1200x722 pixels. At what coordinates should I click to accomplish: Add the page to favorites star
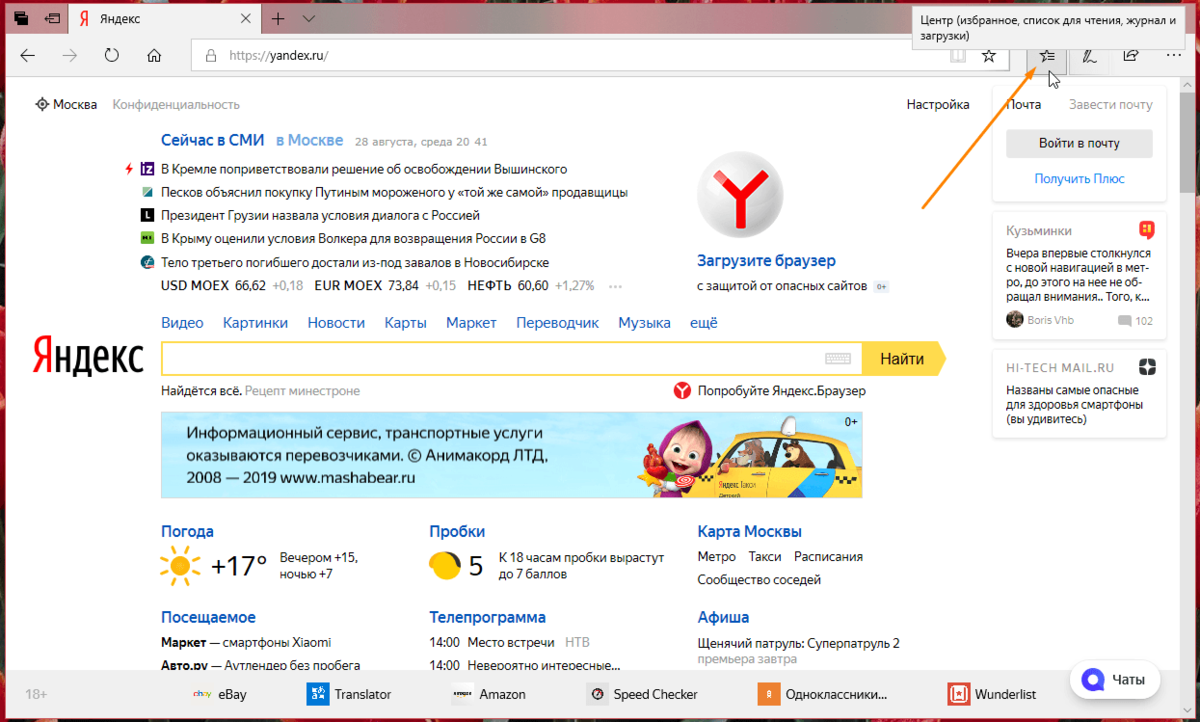coord(988,57)
